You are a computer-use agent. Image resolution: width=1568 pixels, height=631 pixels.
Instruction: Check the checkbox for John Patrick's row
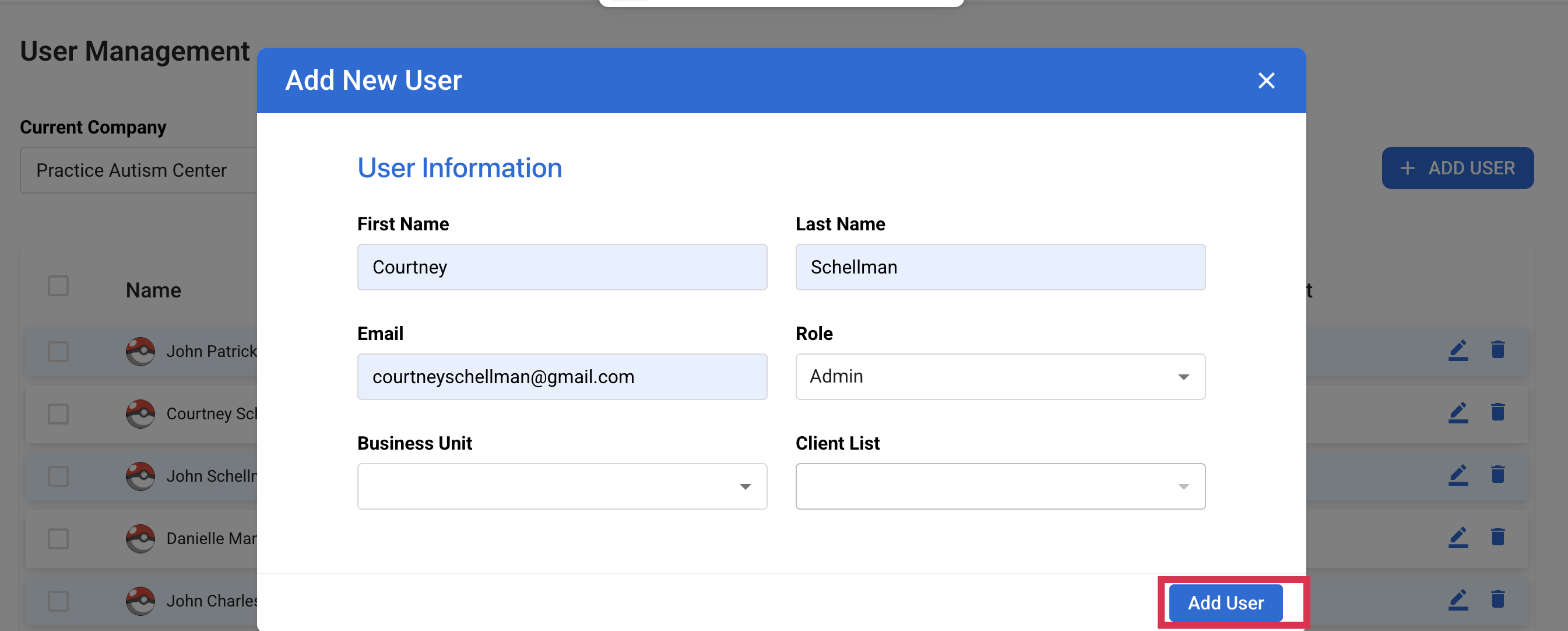click(x=57, y=352)
